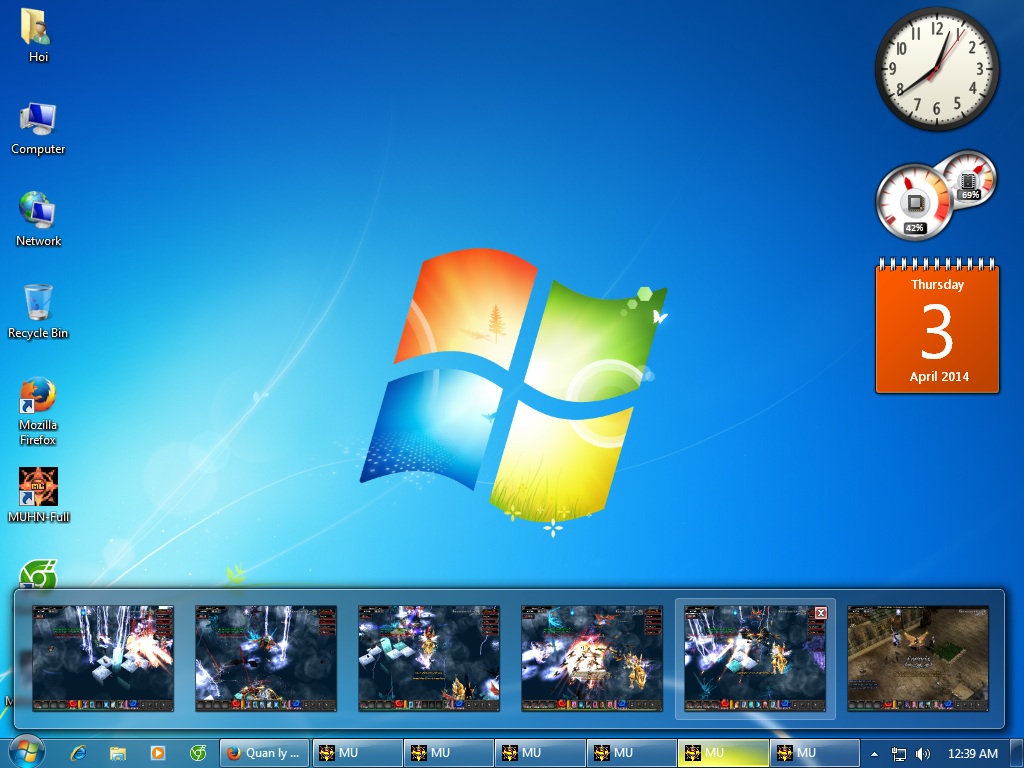Screen dimensions: 1024x768
Task: Click the second MU taskbar button
Action: (x=448, y=753)
